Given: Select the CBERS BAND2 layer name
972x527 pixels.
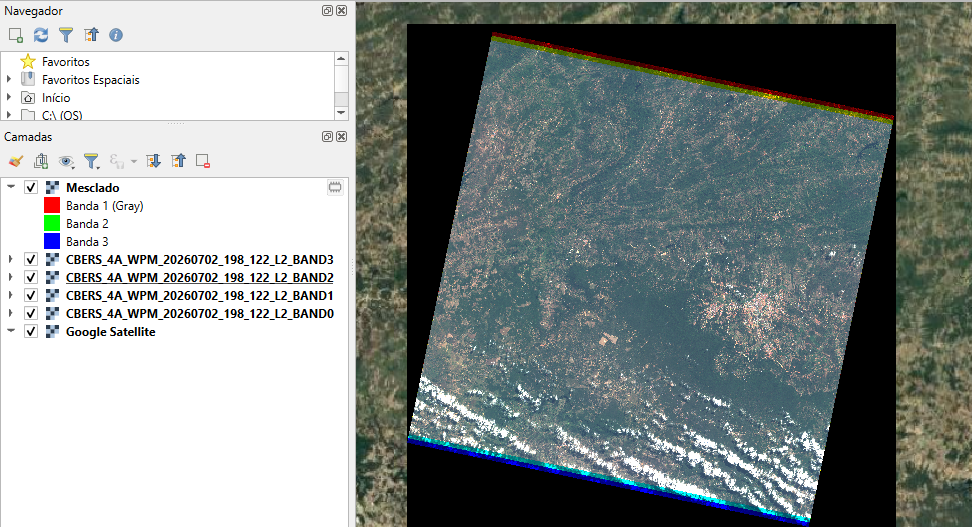Looking at the screenshot, I should pyautogui.click(x=200, y=277).
